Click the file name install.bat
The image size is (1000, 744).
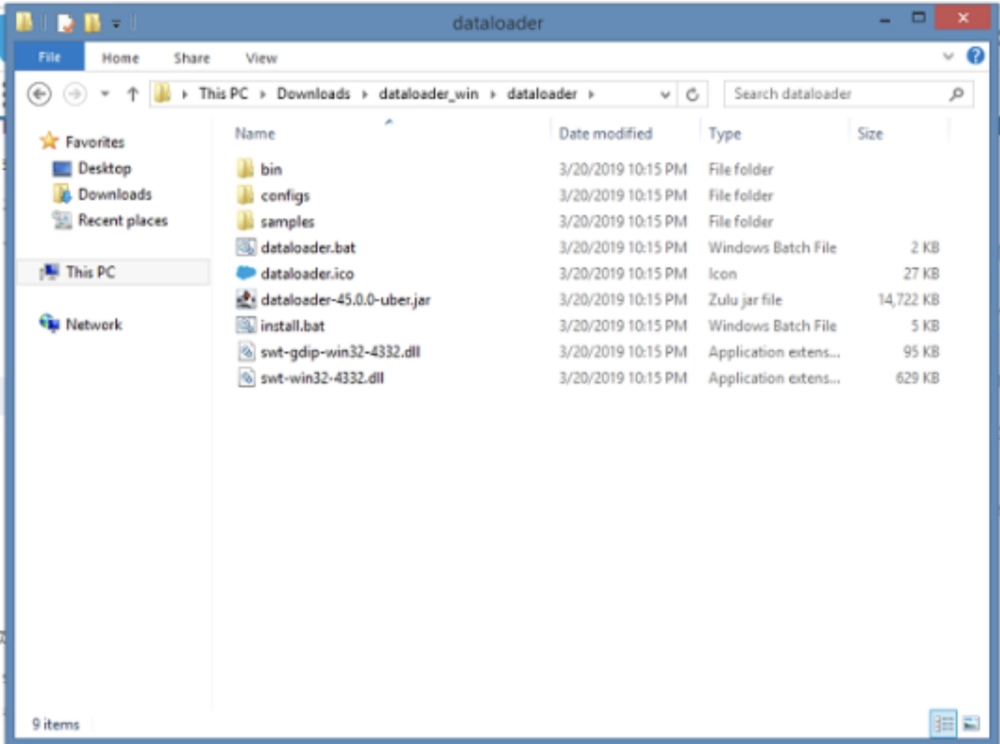point(293,326)
